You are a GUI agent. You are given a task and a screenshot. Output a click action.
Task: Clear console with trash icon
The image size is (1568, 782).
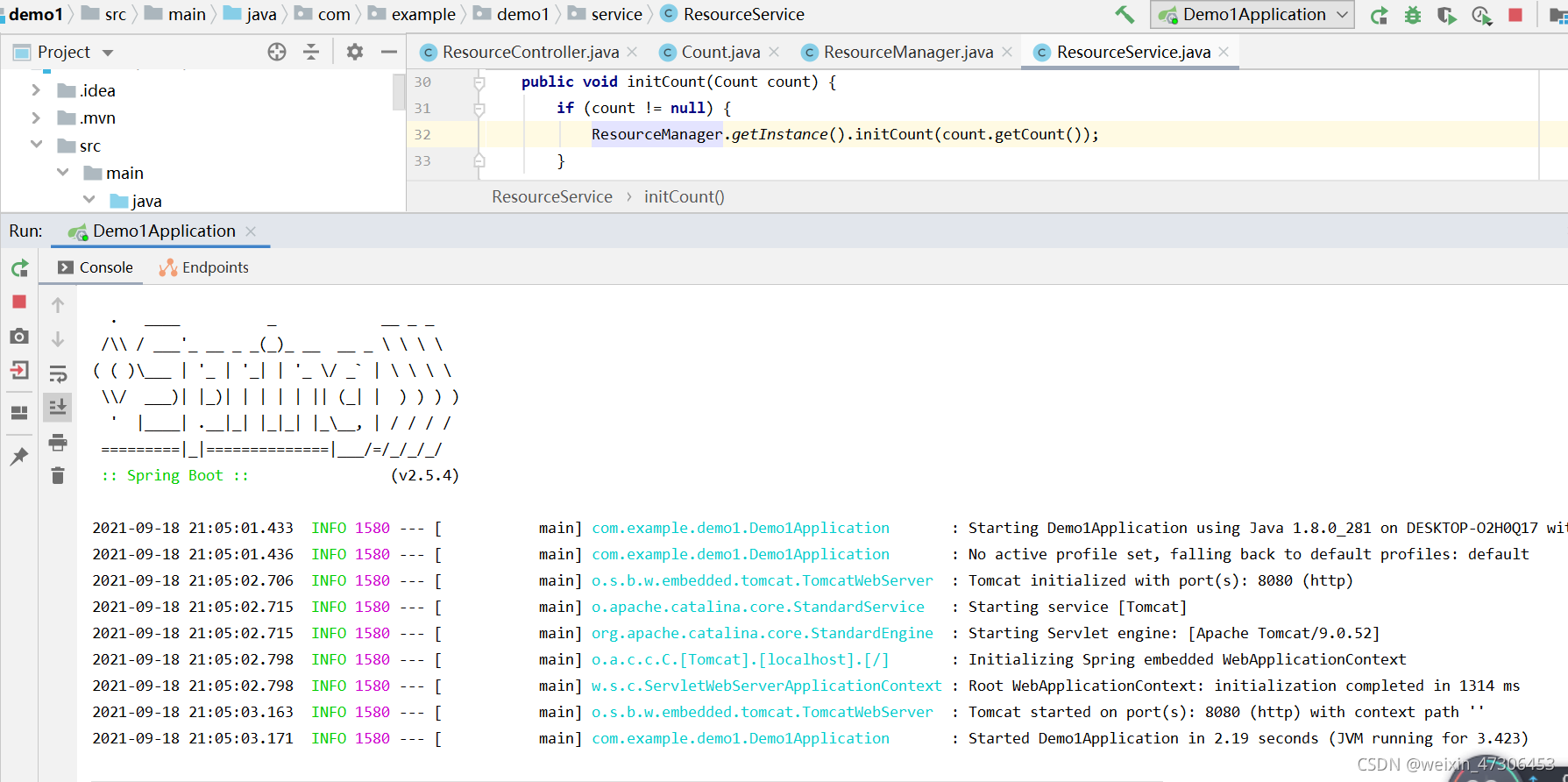pyautogui.click(x=58, y=476)
